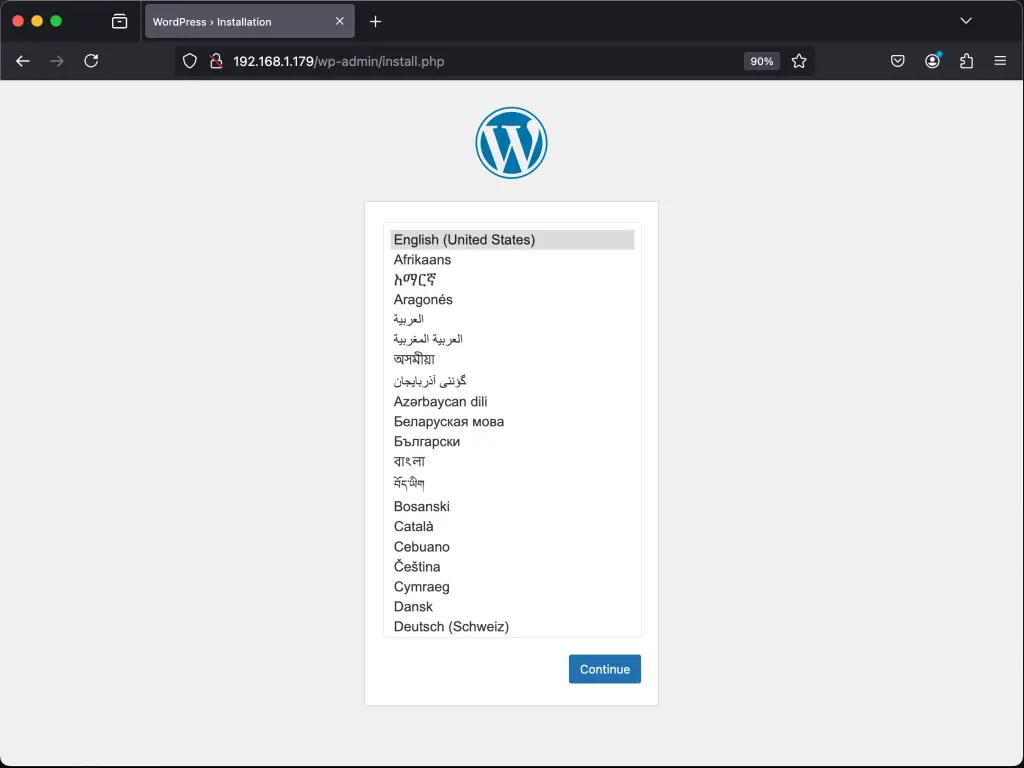Select the WordPress Installation tab

(x=240, y=20)
